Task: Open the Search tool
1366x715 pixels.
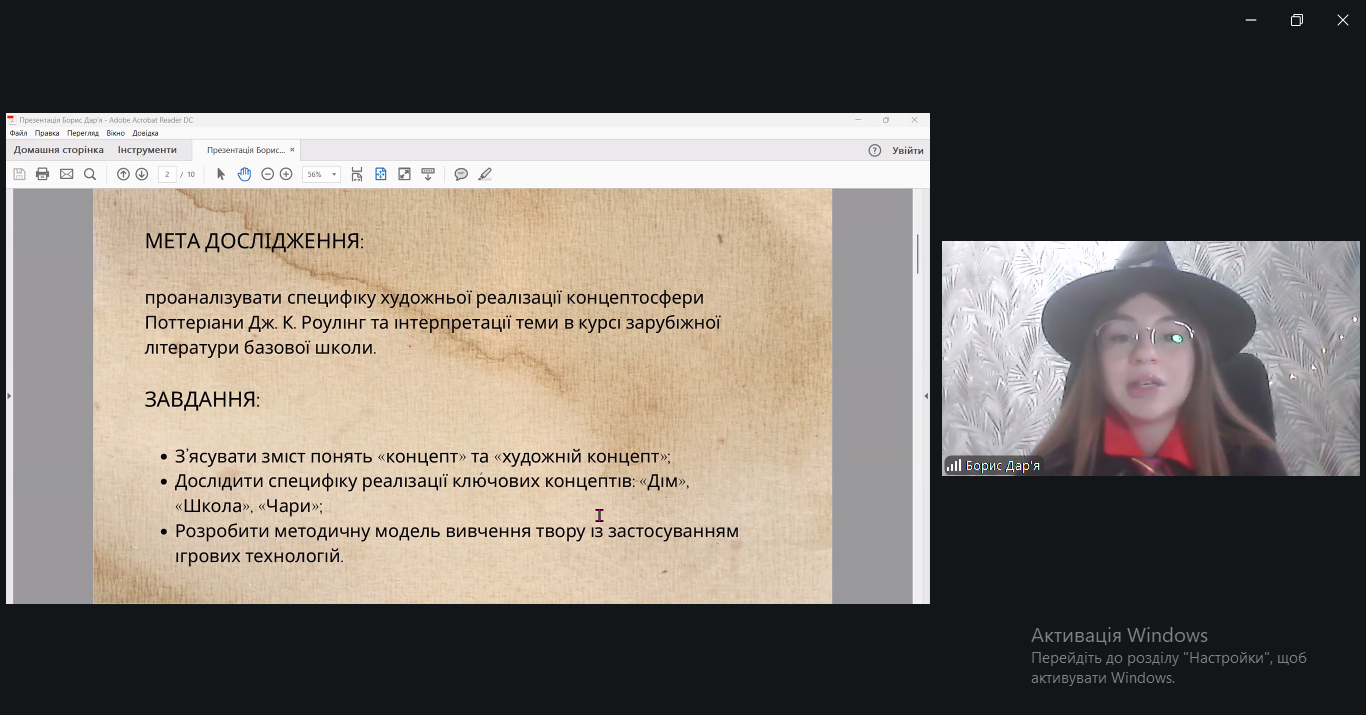Action: click(x=90, y=173)
